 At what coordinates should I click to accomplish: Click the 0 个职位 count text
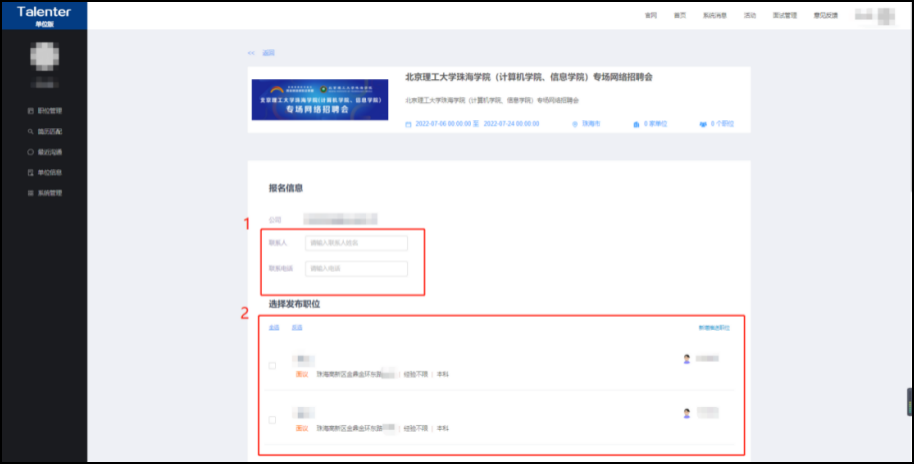click(x=722, y=124)
